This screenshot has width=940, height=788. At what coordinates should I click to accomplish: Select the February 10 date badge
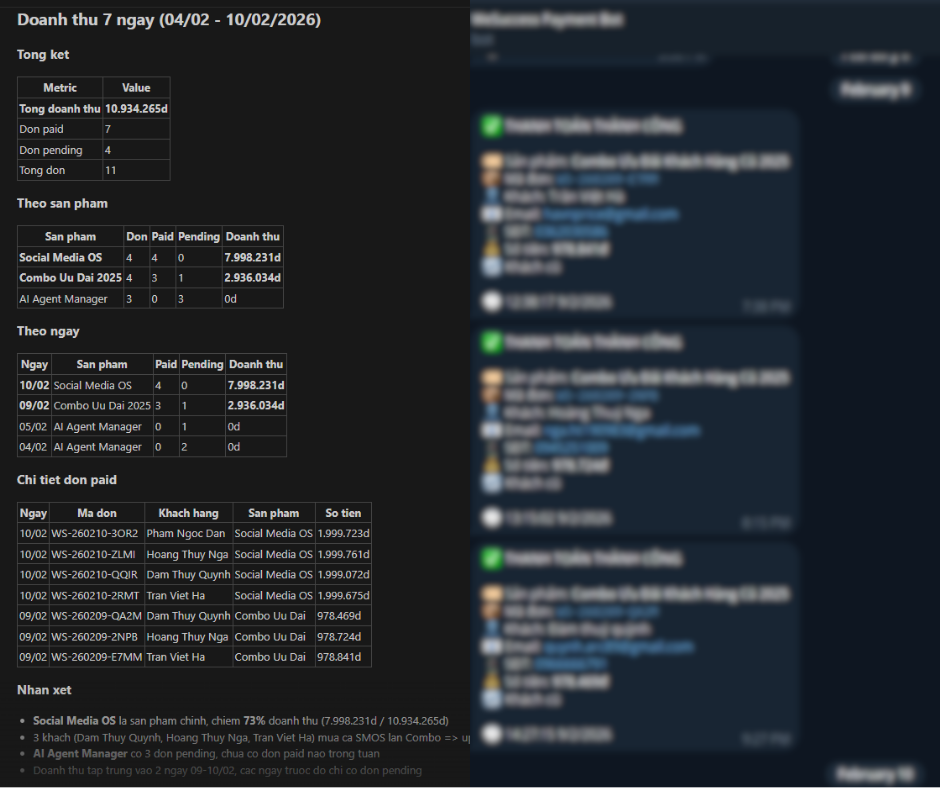(872, 773)
